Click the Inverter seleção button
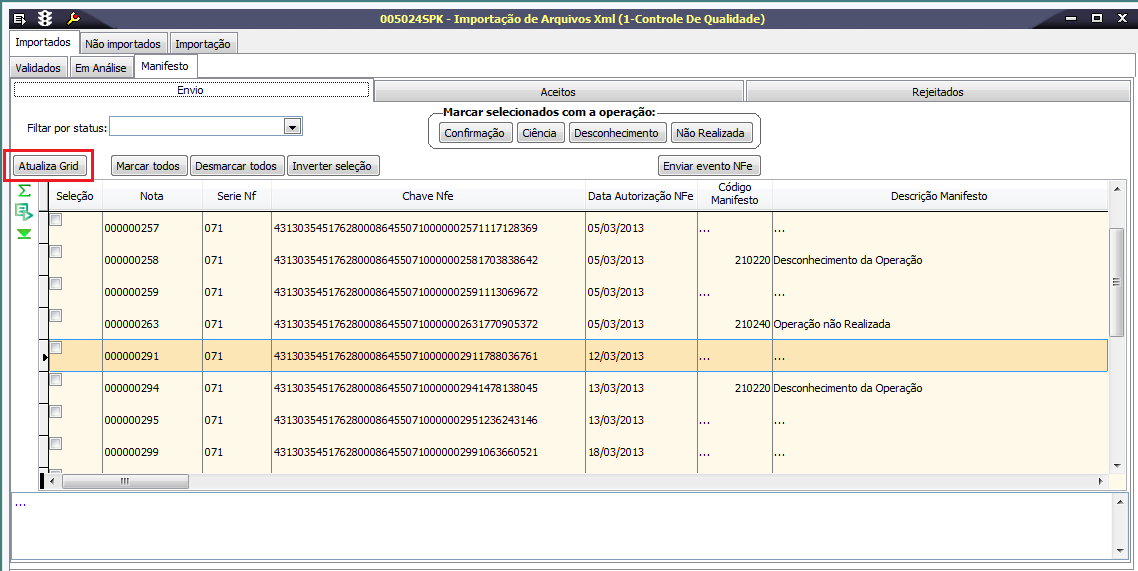This screenshot has width=1138, height=571. click(x=332, y=165)
